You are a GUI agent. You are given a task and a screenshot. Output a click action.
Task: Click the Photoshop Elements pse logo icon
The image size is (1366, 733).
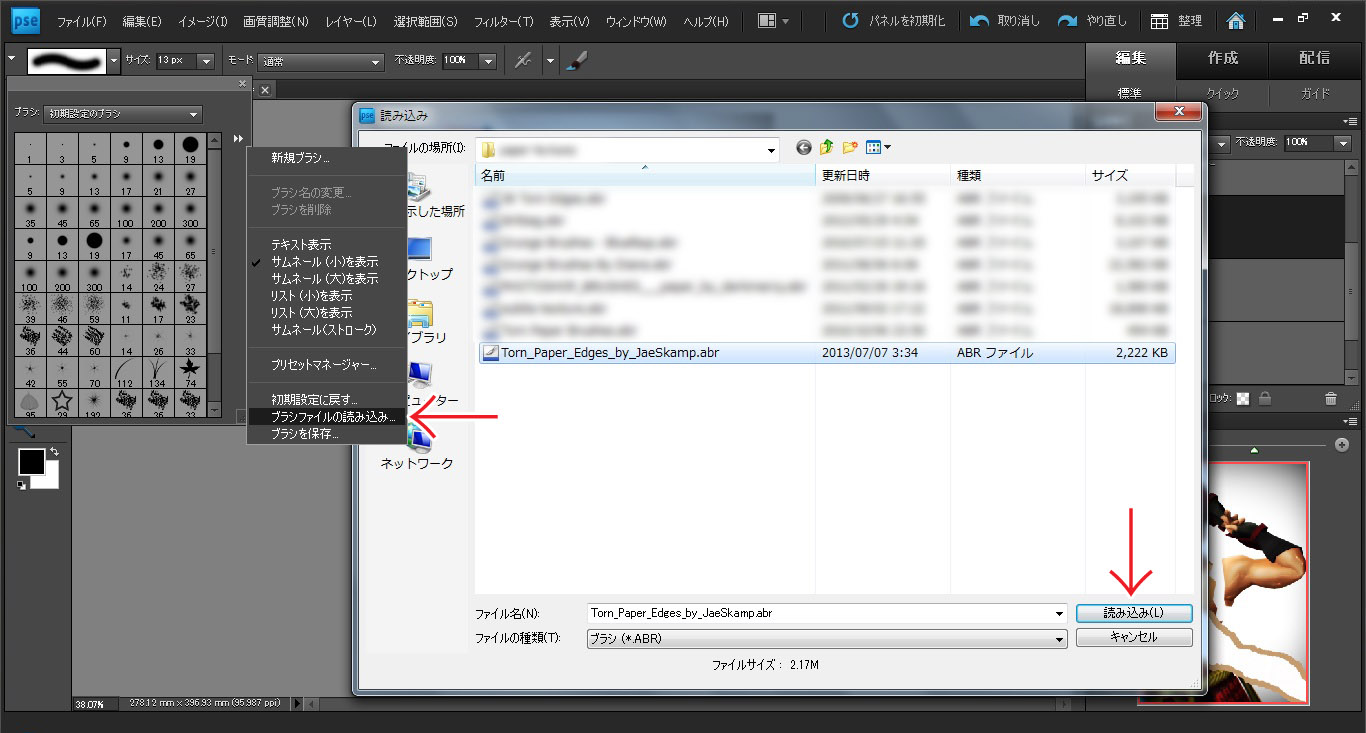[x=25, y=19]
